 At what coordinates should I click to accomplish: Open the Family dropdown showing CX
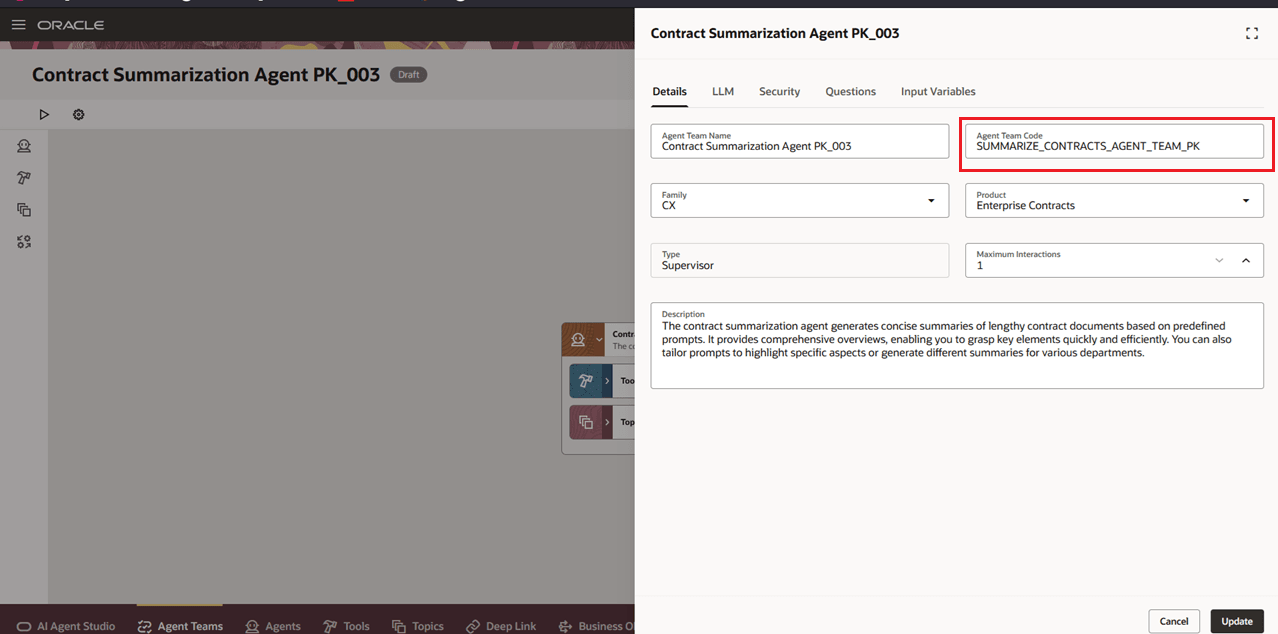point(799,200)
